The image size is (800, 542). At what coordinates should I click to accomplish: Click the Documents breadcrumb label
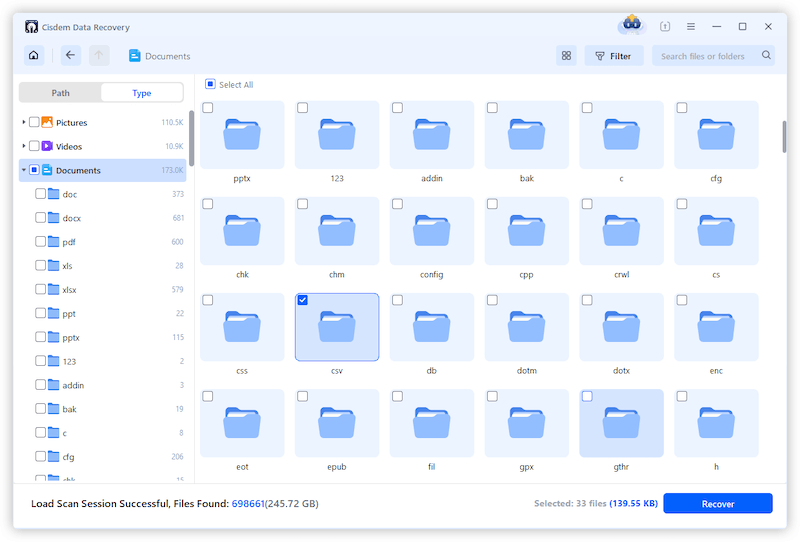167,56
